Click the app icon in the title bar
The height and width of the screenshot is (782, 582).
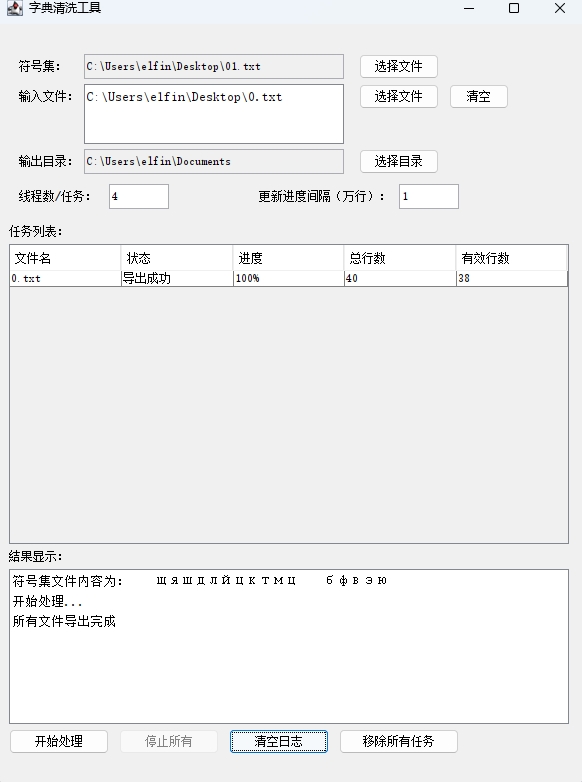click(14, 7)
